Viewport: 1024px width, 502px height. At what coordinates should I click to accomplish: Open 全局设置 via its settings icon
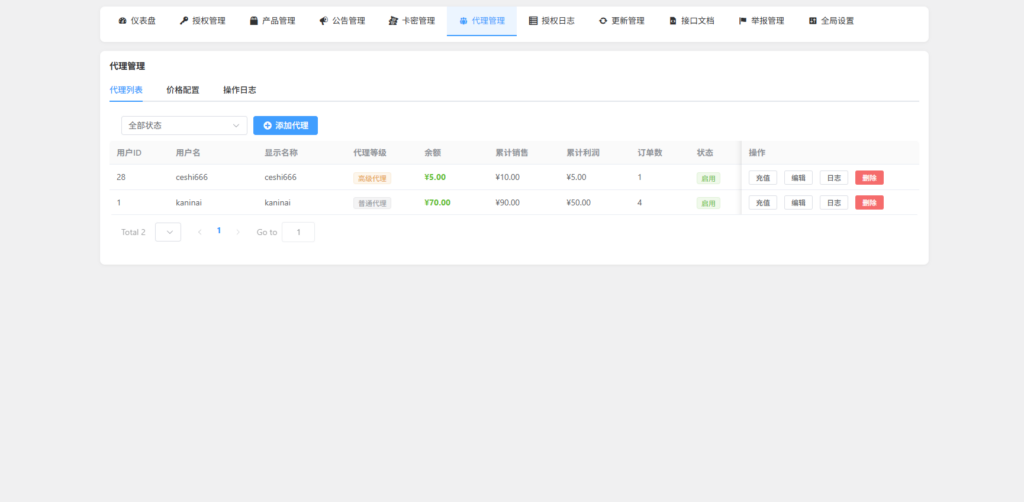(813, 21)
